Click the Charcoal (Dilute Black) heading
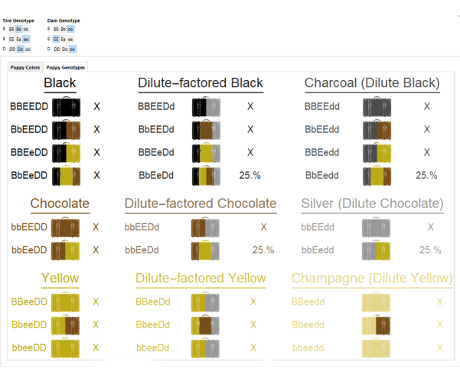The width and height of the screenshot is (460, 388). point(372,83)
